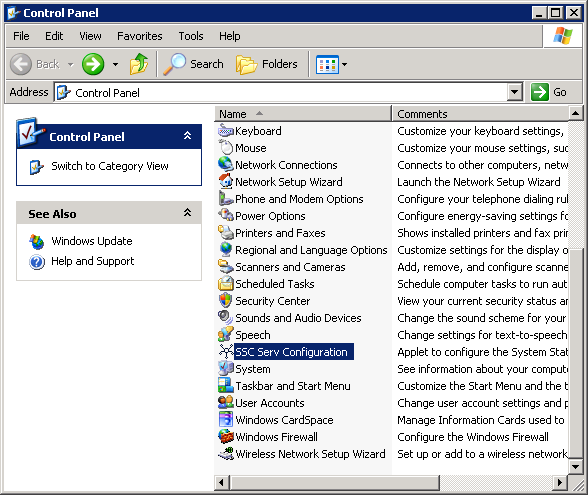Click the Back toolbar button

pos(34,64)
